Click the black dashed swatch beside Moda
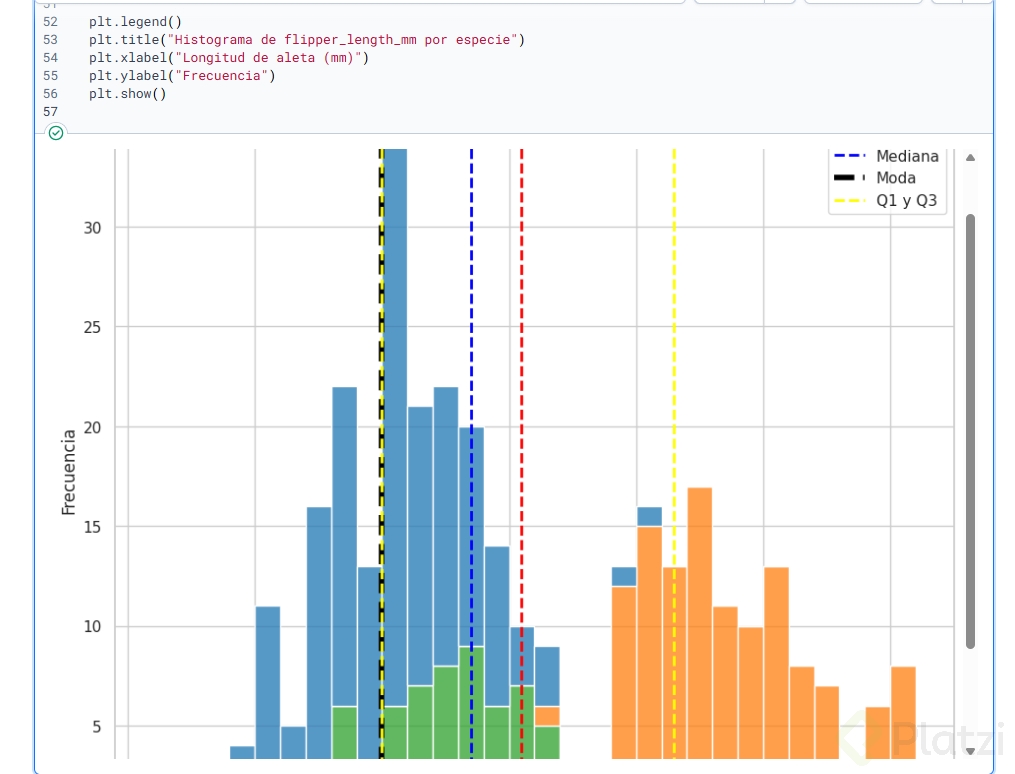Screen dimensions: 1015x774 pyautogui.click(x=849, y=179)
